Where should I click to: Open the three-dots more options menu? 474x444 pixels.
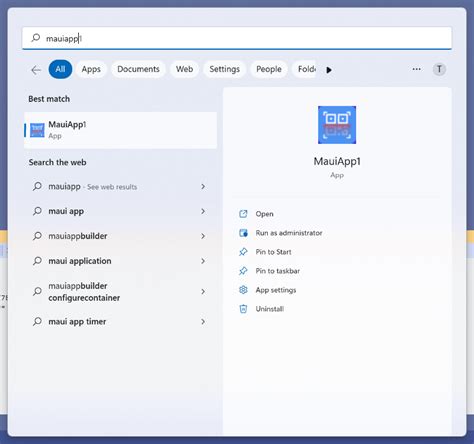[416, 69]
